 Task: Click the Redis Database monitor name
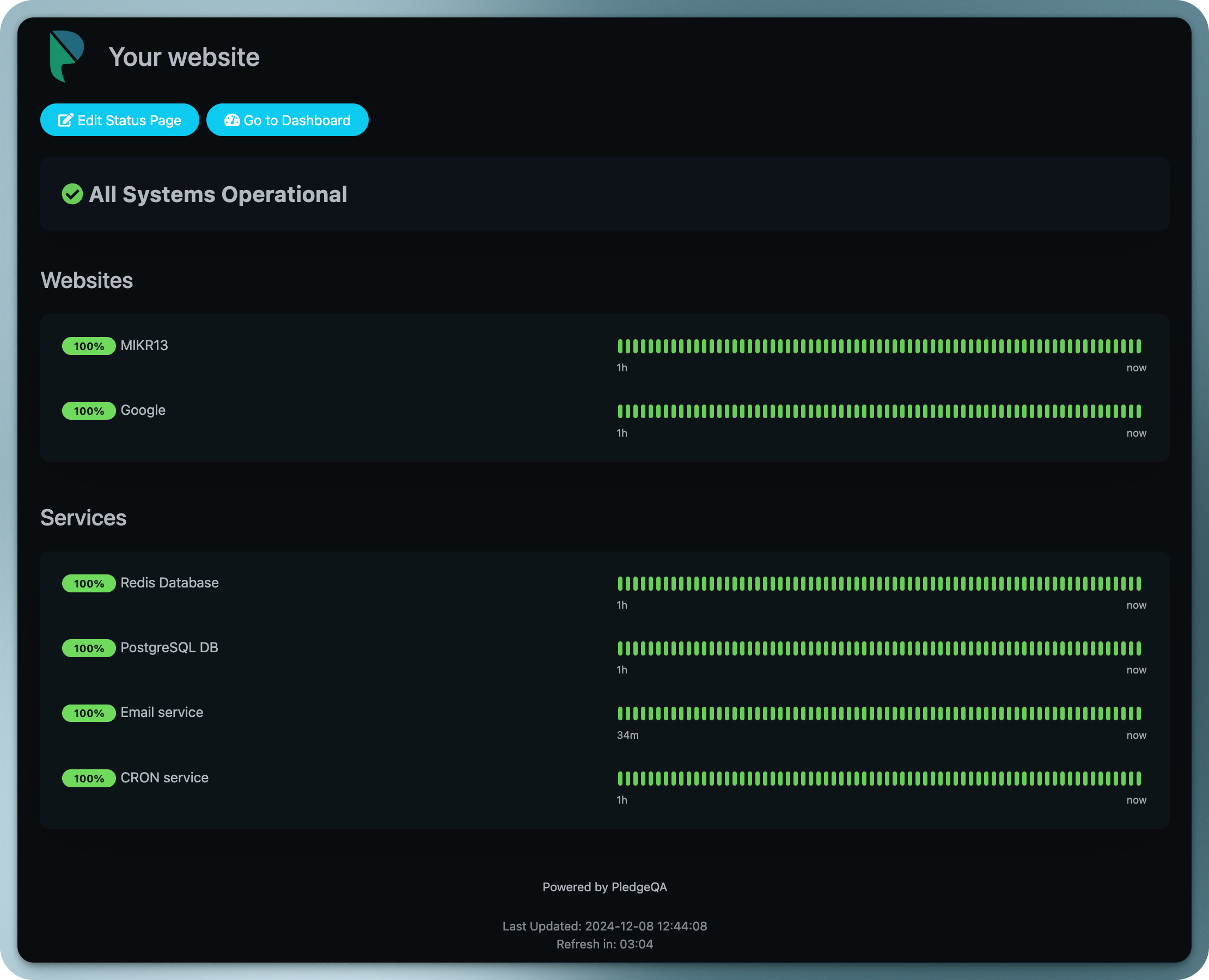pos(170,583)
